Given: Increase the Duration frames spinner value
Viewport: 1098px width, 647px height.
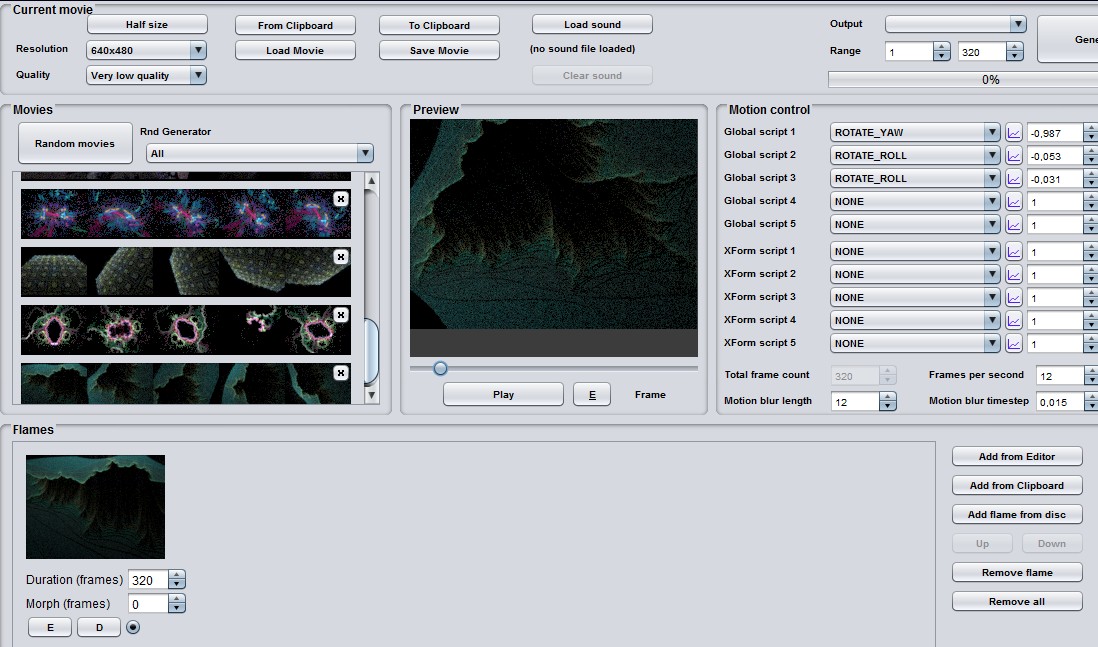Looking at the screenshot, I should [177, 575].
